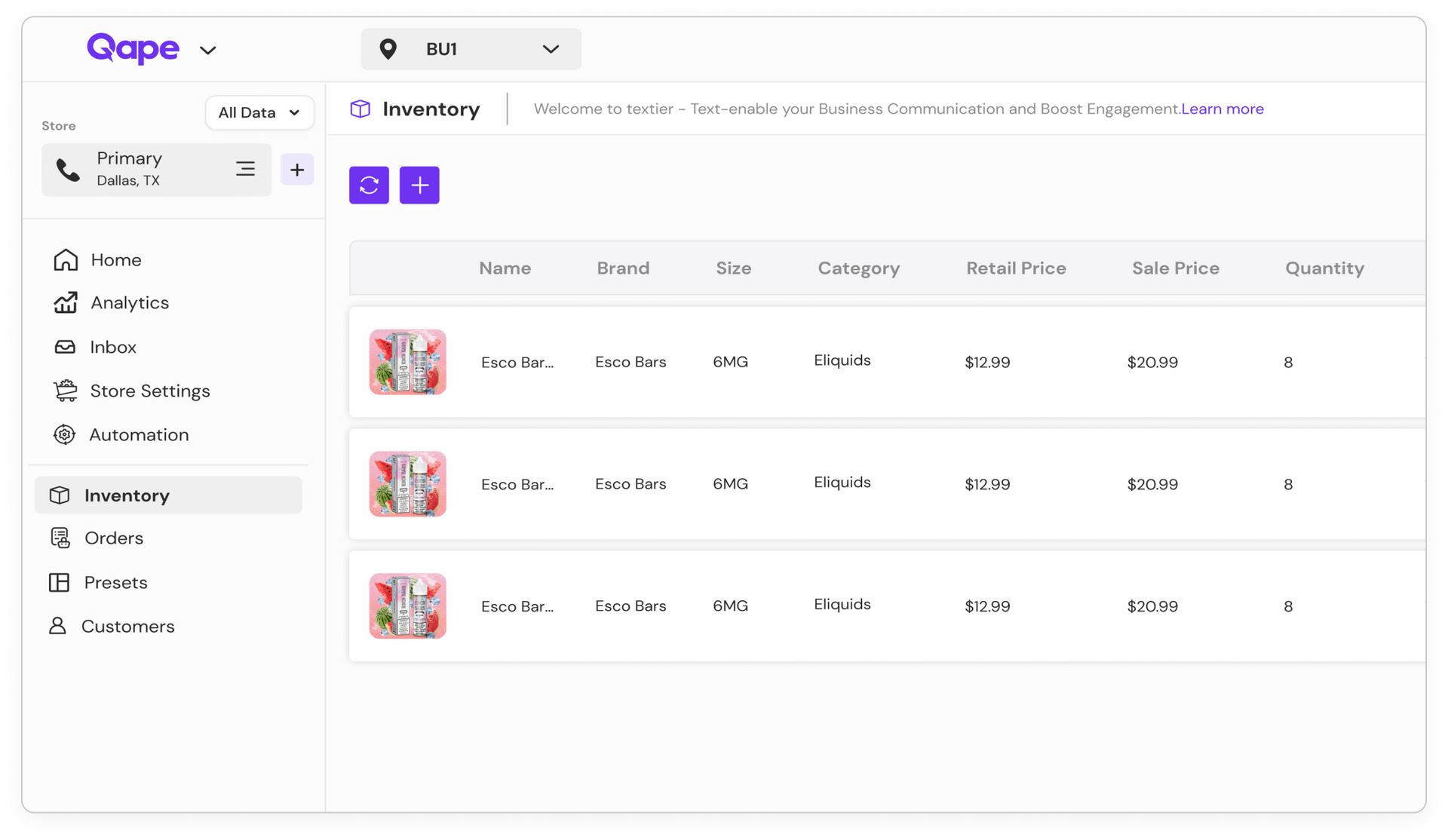
Task: Click the refresh inventory button
Action: (x=369, y=185)
